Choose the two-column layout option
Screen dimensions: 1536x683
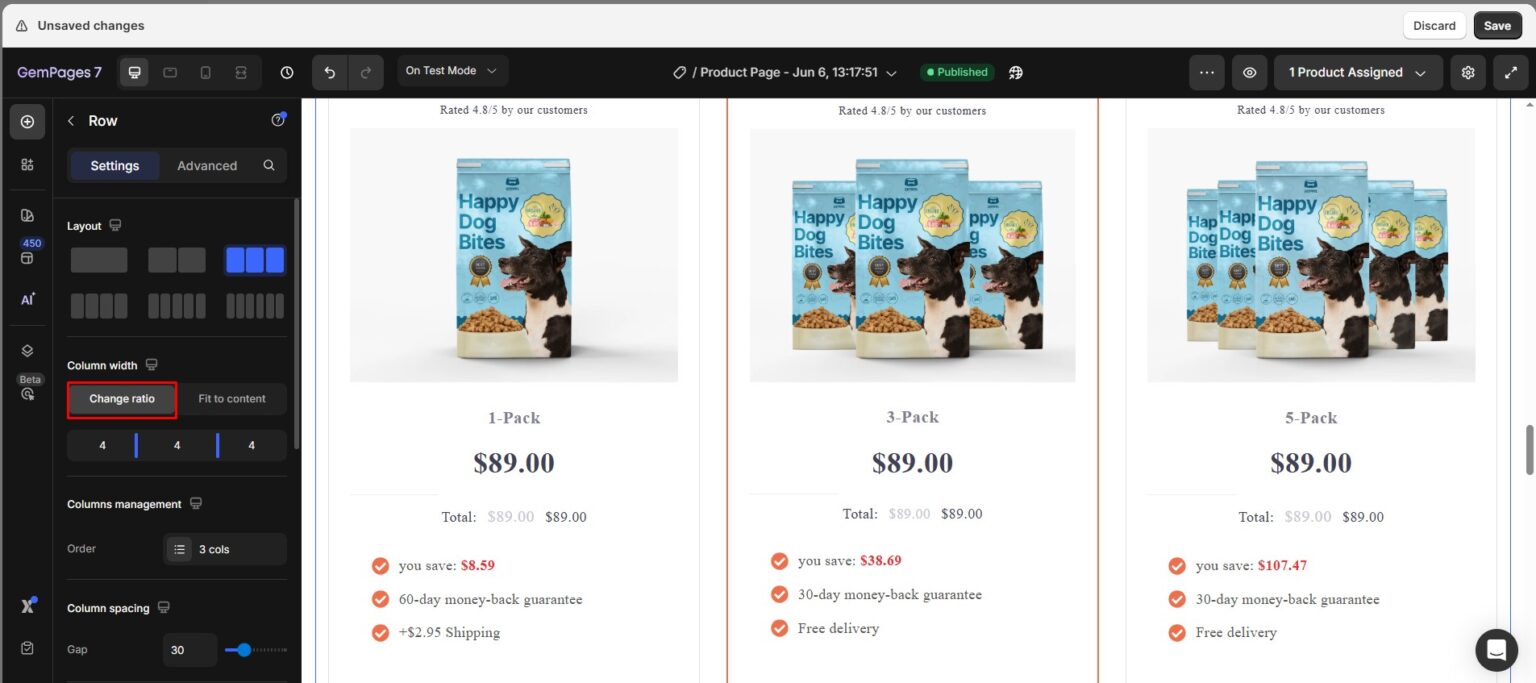[177, 260]
